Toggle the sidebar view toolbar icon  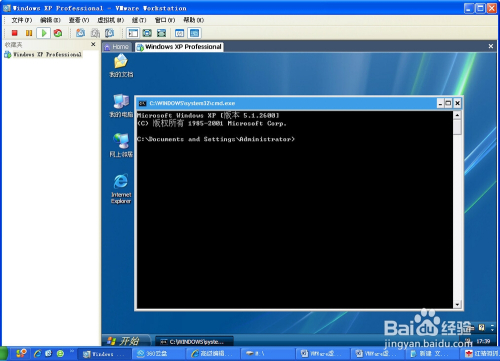pos(133,33)
